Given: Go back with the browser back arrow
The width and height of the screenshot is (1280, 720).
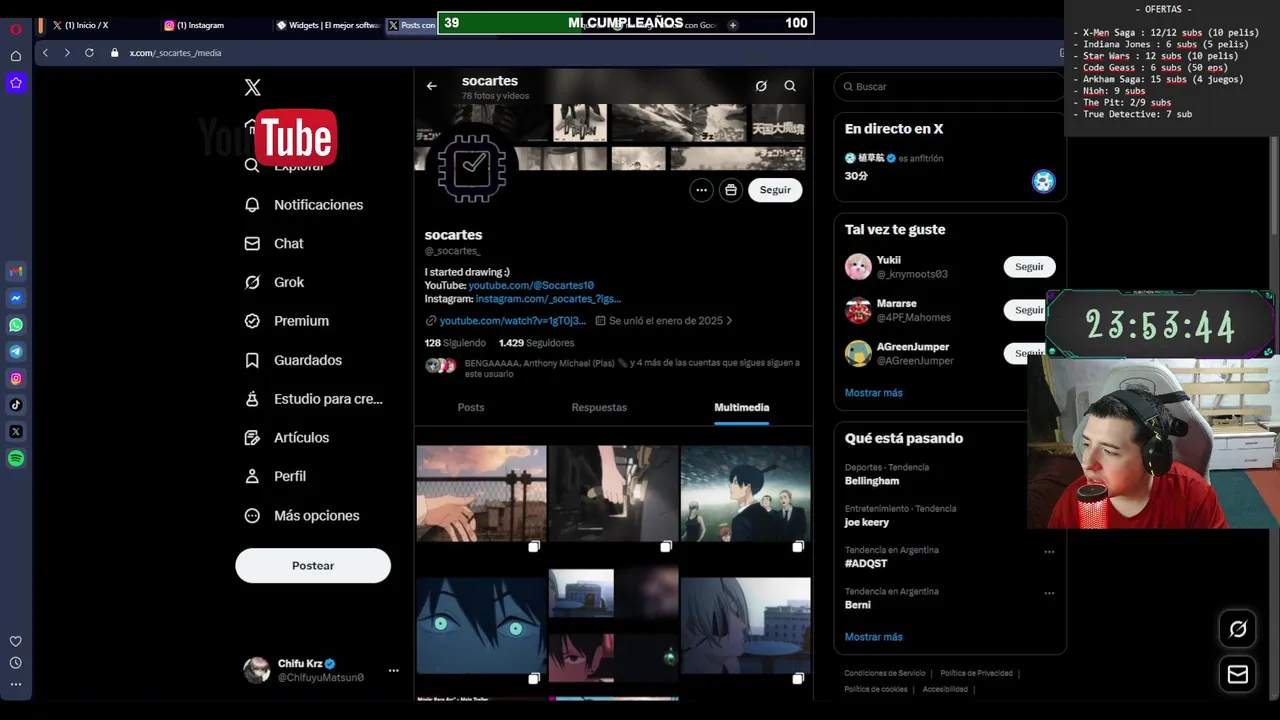Looking at the screenshot, I should tap(45, 53).
